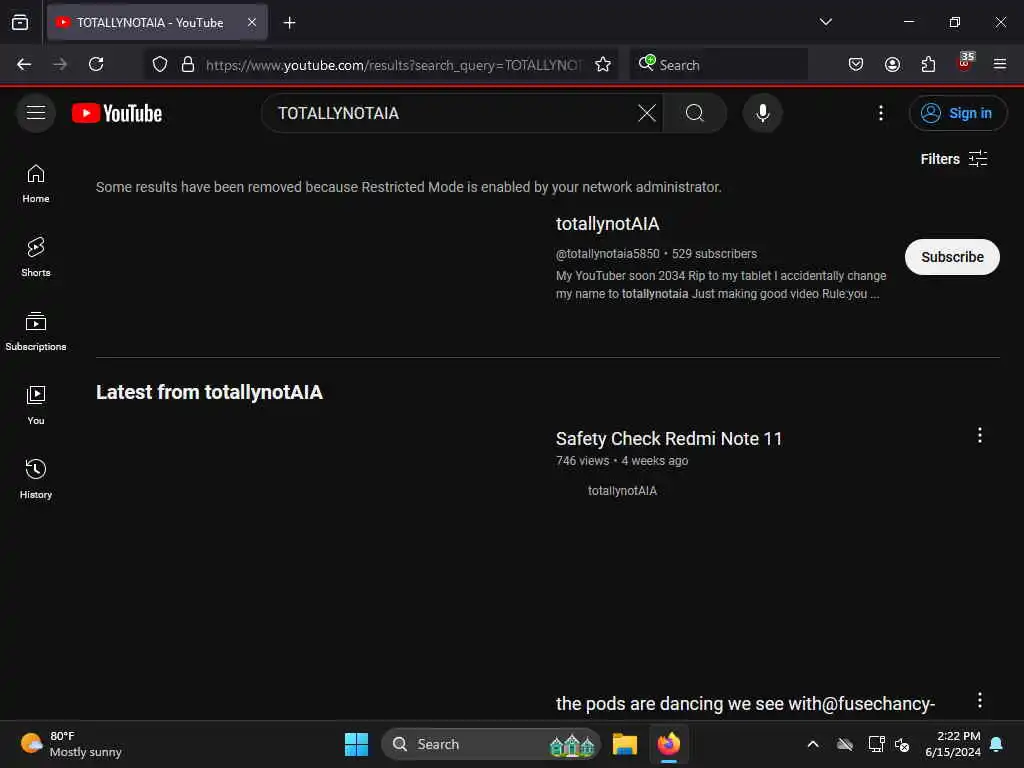This screenshot has width=1024, height=768.
Task: Go forward in Firefox
Action: tap(60, 64)
